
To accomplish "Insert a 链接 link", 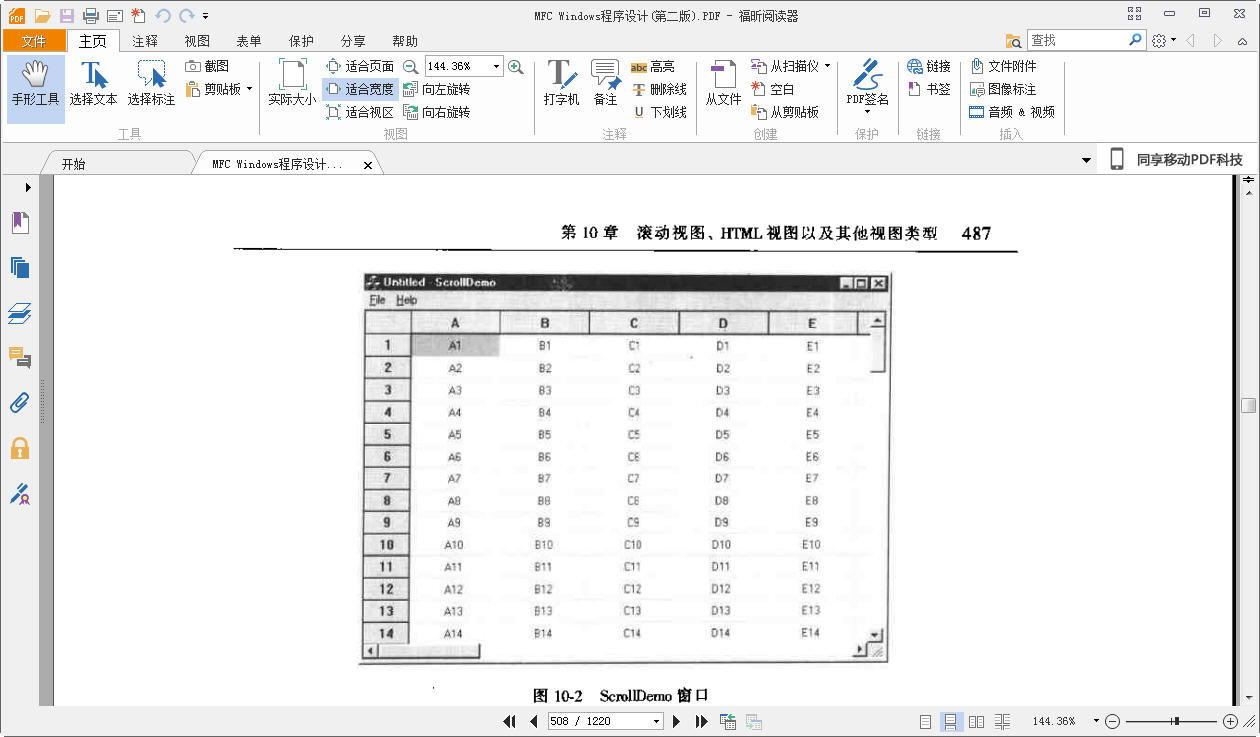I will pyautogui.click(x=929, y=66).
